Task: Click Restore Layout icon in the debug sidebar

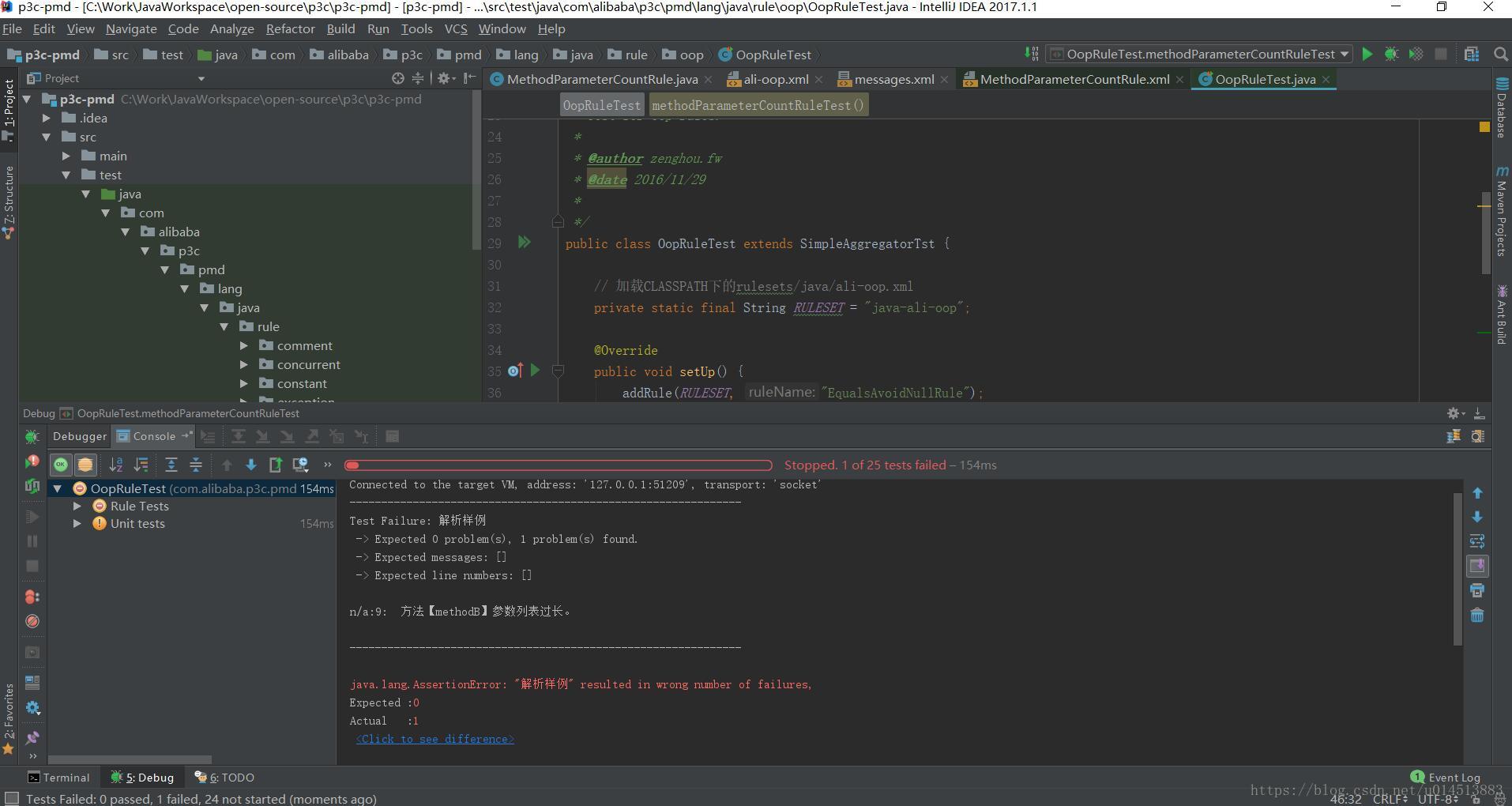Action: click(x=32, y=682)
